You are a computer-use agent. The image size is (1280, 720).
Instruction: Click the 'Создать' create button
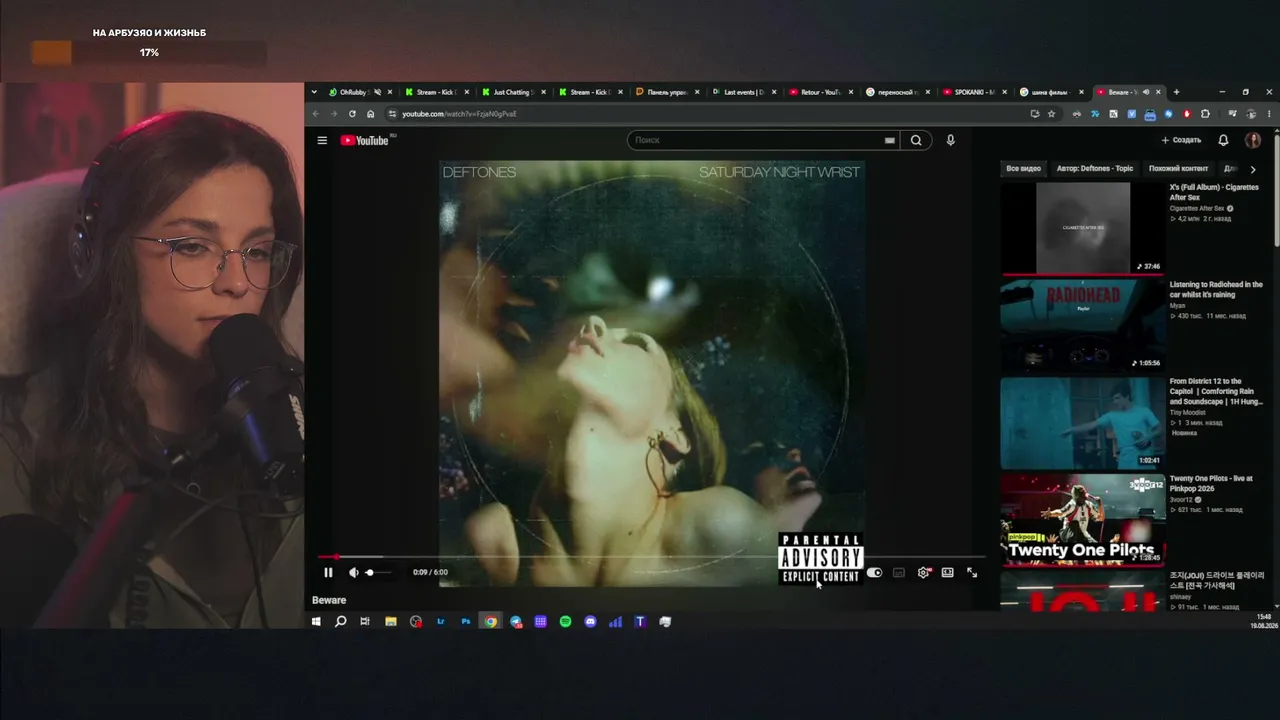click(x=1181, y=140)
